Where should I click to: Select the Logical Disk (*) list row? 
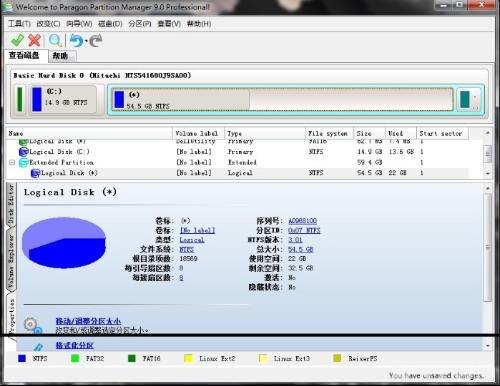(238, 173)
